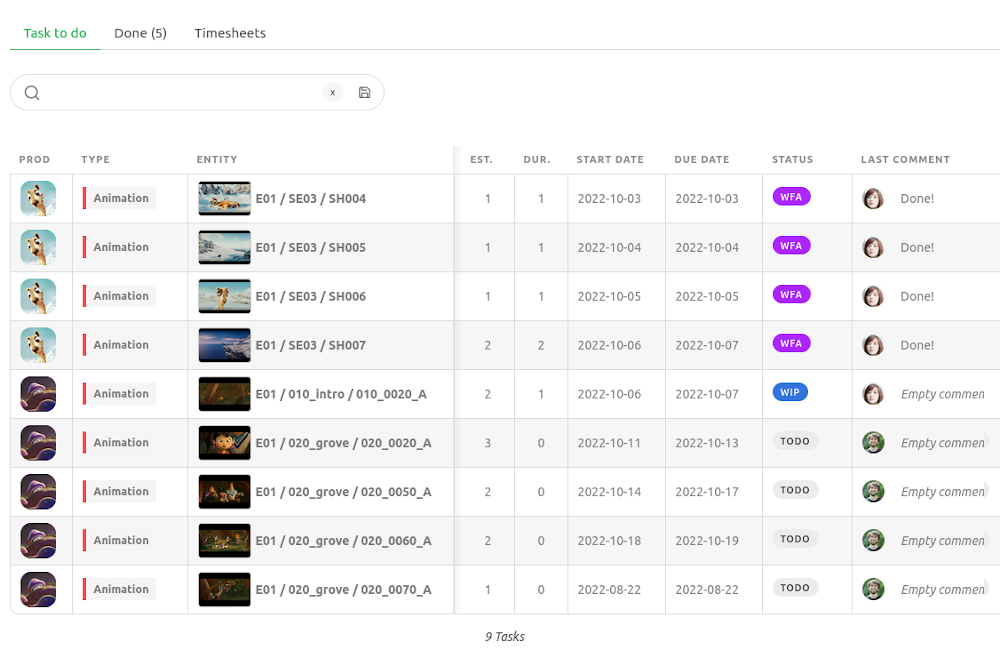Click commenter avatar in 020_0050_A row
The height and width of the screenshot is (658, 1000).
[x=873, y=491]
